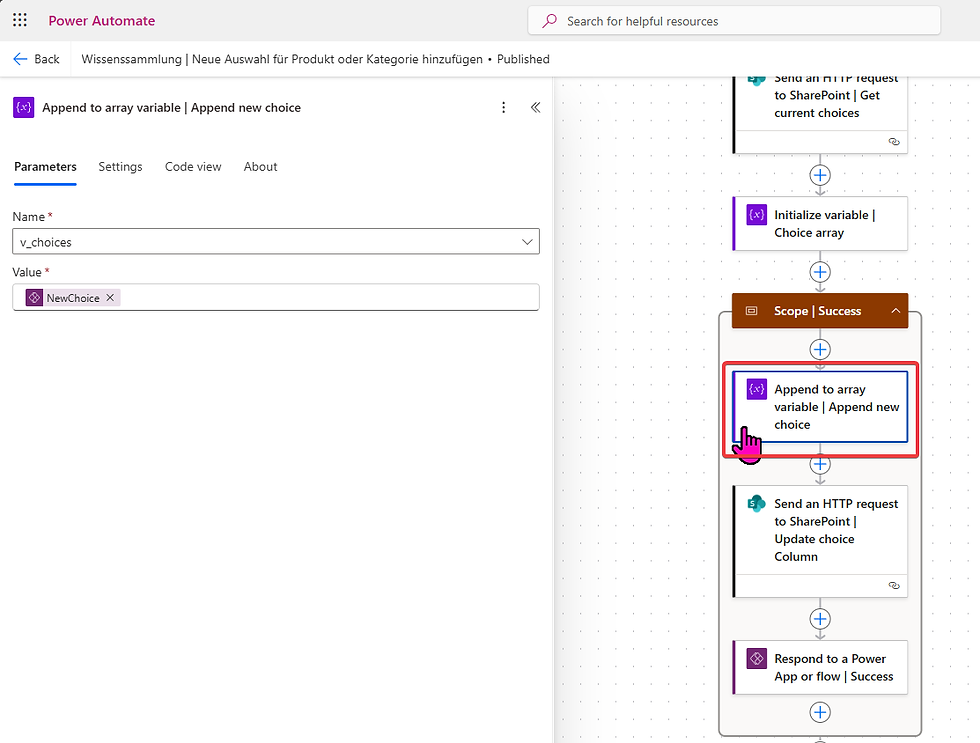
Task: Click the connection link icon on Update choice Column
Action: coord(894,586)
